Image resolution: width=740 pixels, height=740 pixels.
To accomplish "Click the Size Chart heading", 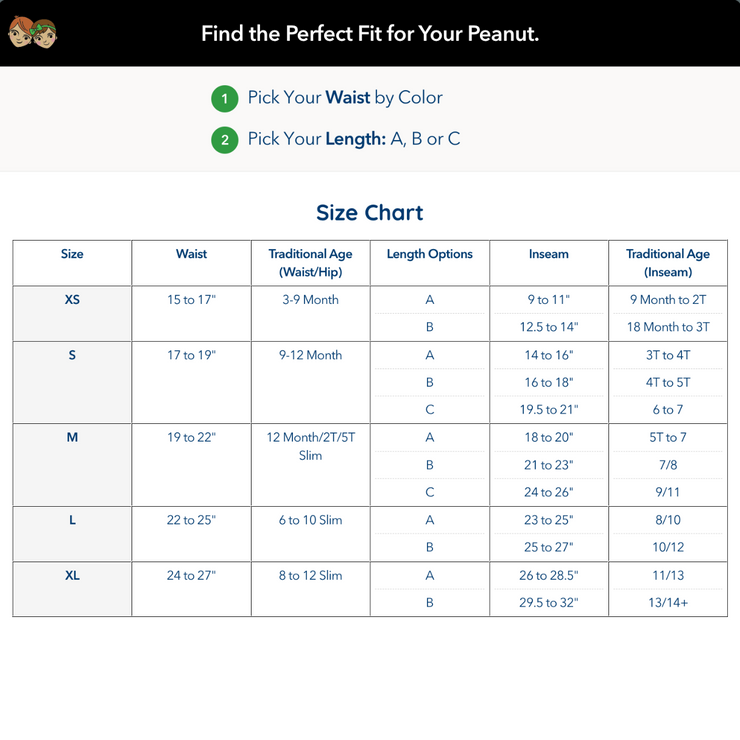I will (370, 212).
